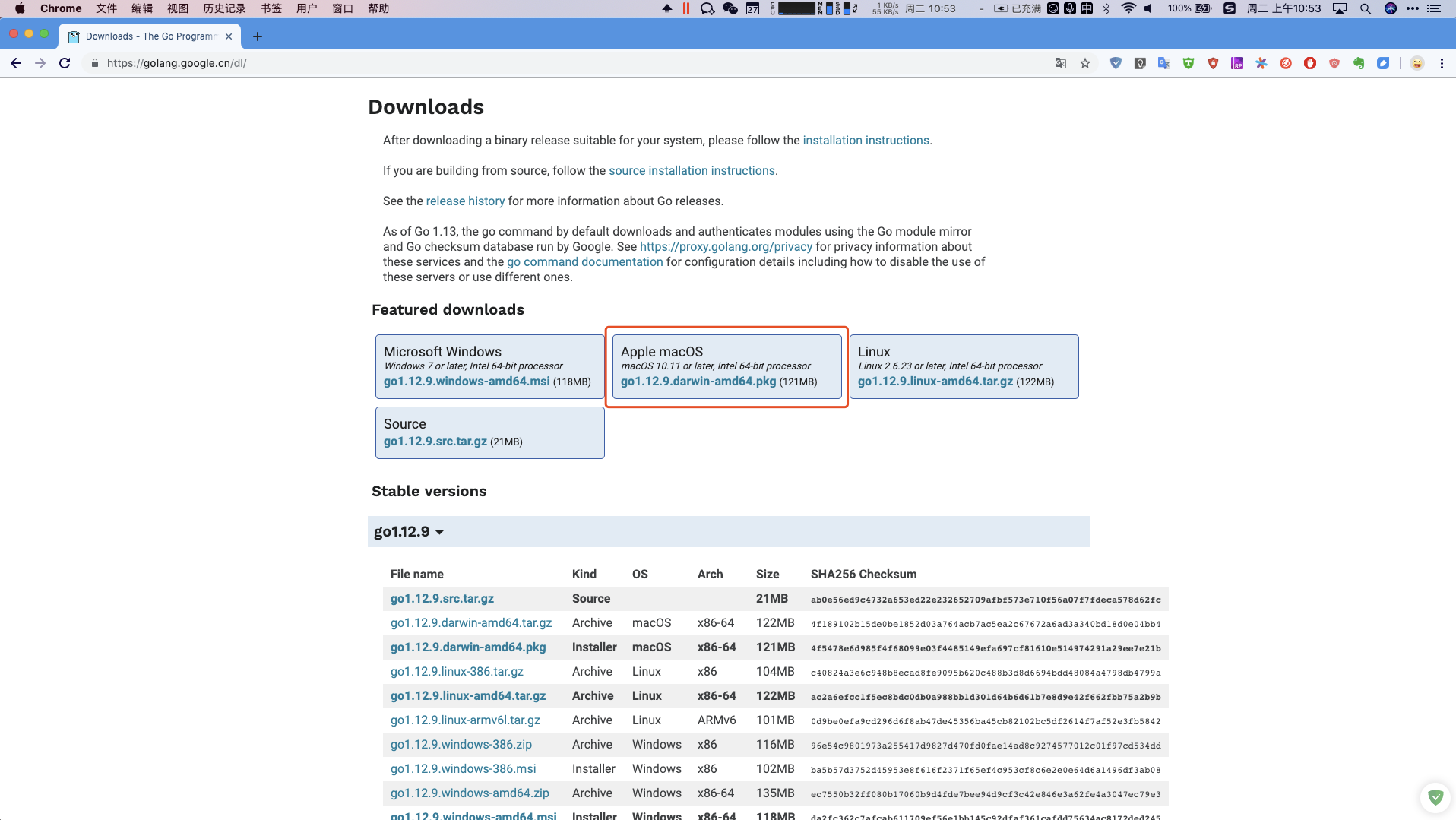
Task: Open the Chrome profile avatar
Action: tap(1417, 63)
